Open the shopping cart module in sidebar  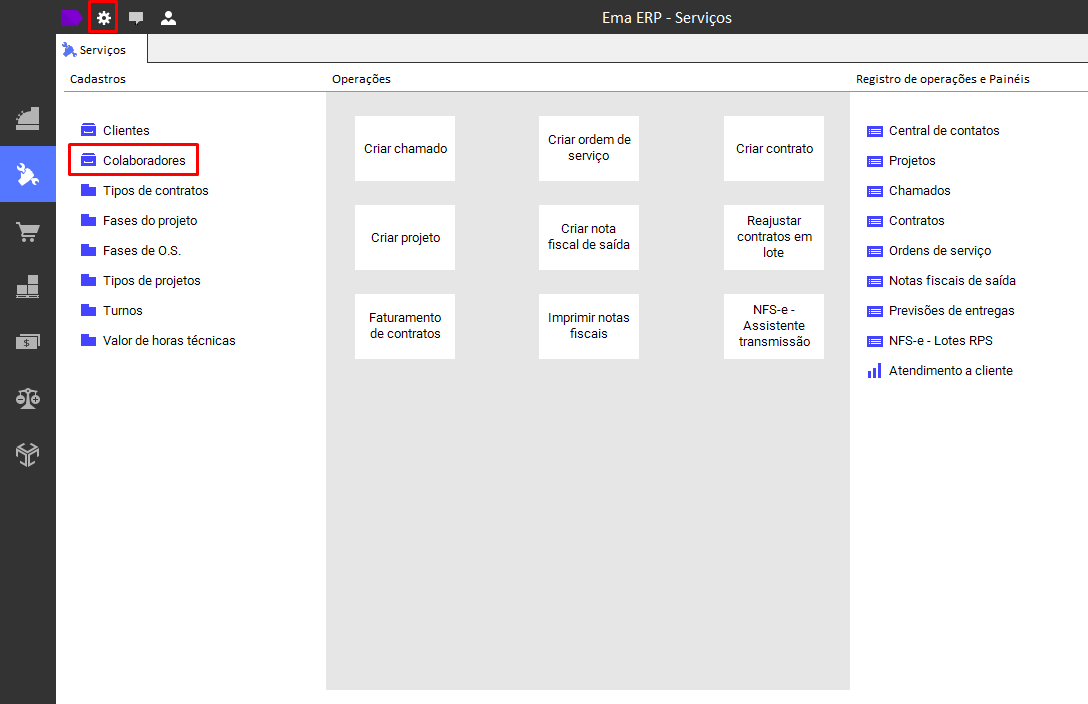[x=28, y=232]
